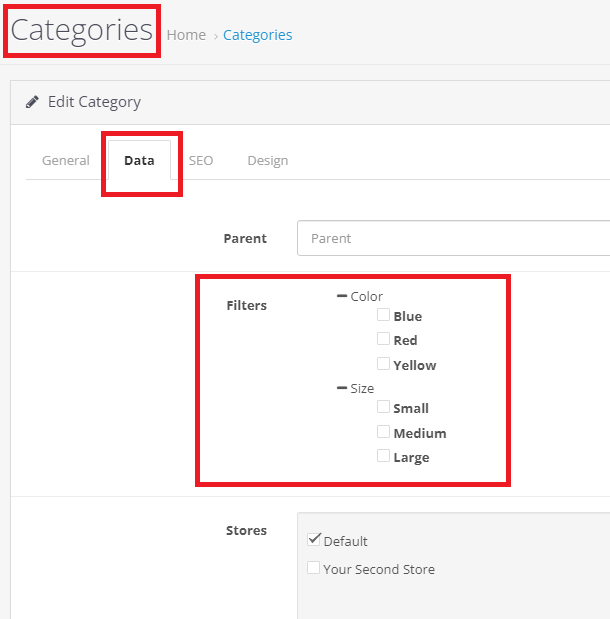Open the Design tab

[x=267, y=160]
